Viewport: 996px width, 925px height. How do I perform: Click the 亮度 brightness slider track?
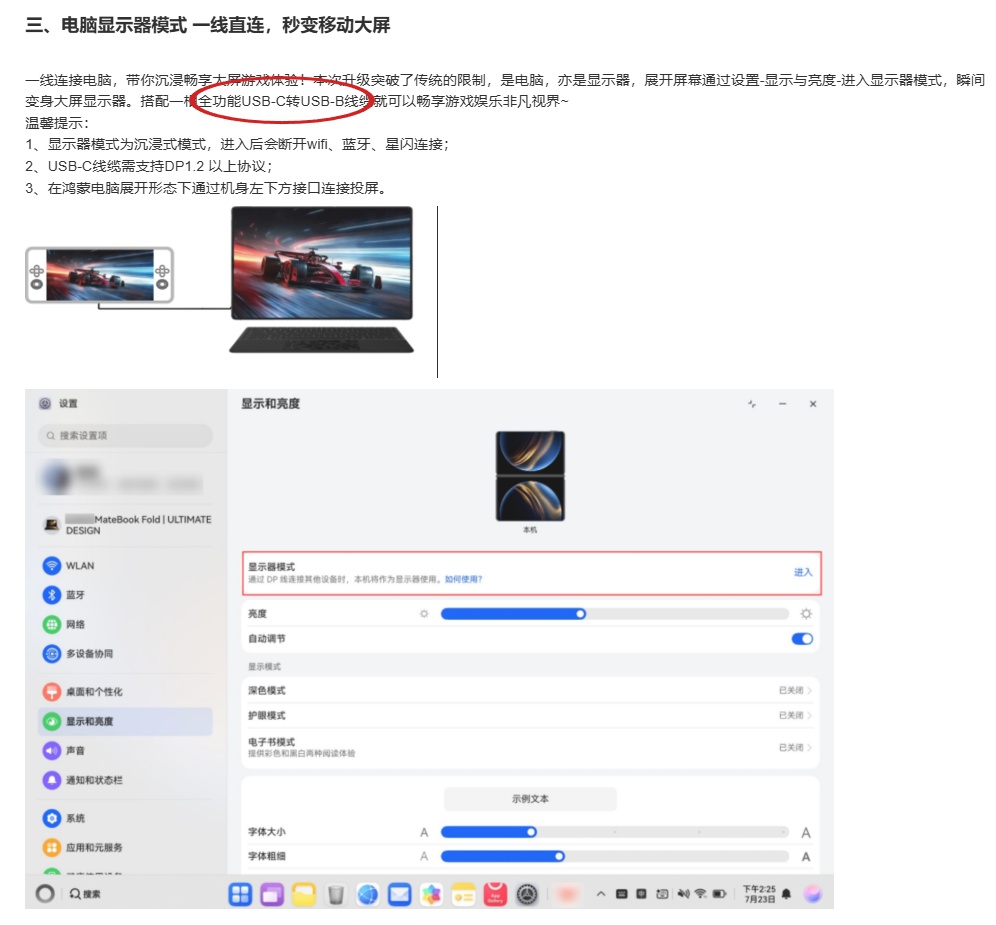coord(613,614)
